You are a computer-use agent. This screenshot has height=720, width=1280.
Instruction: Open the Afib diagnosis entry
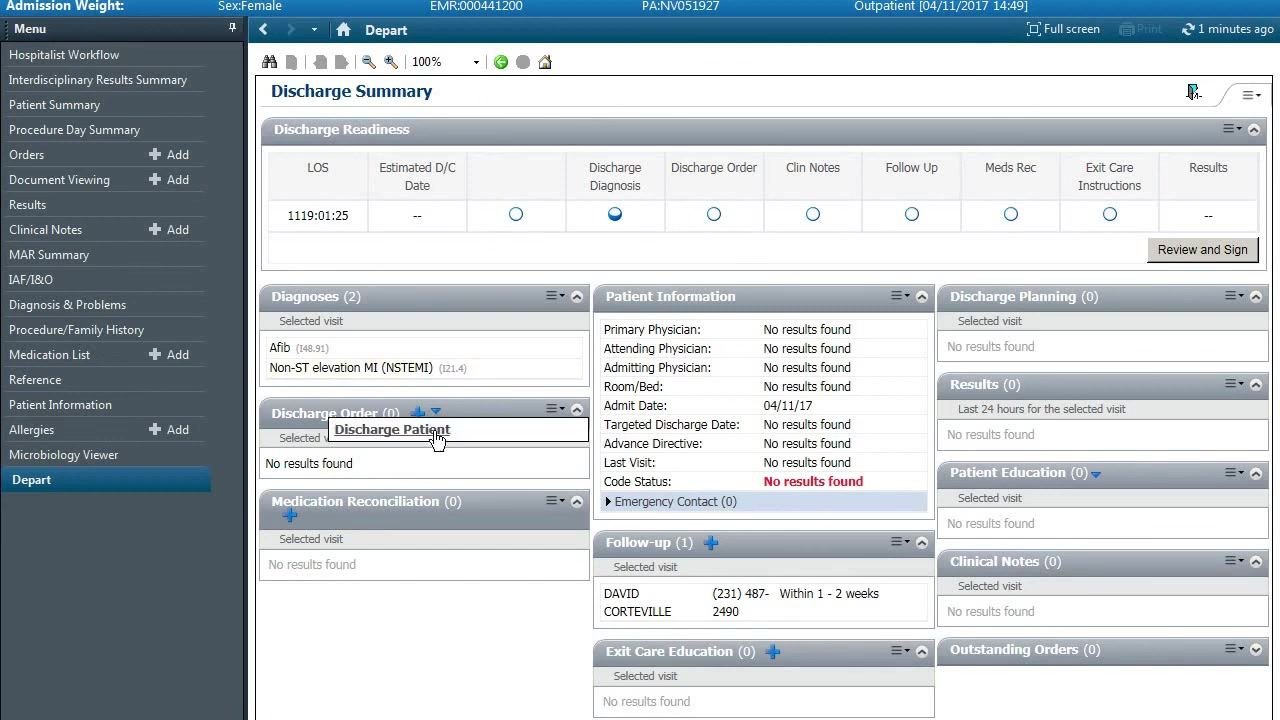click(280, 348)
